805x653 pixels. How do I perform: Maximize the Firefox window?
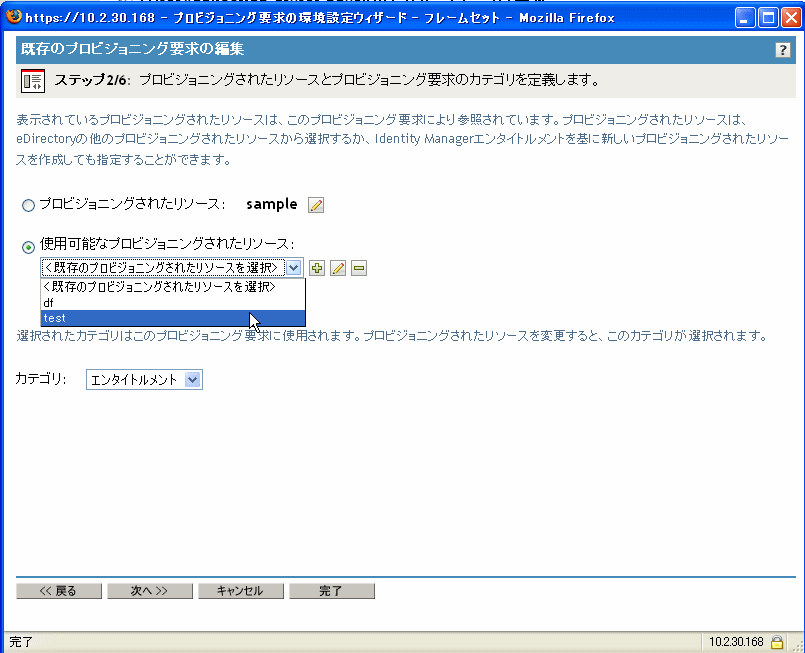768,18
